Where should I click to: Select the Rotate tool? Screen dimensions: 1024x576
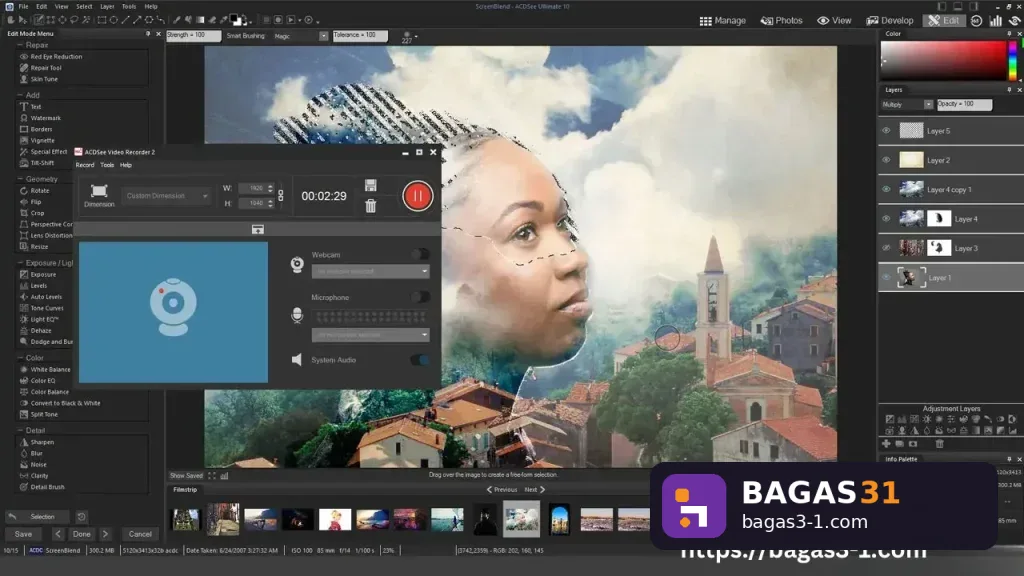[35, 191]
